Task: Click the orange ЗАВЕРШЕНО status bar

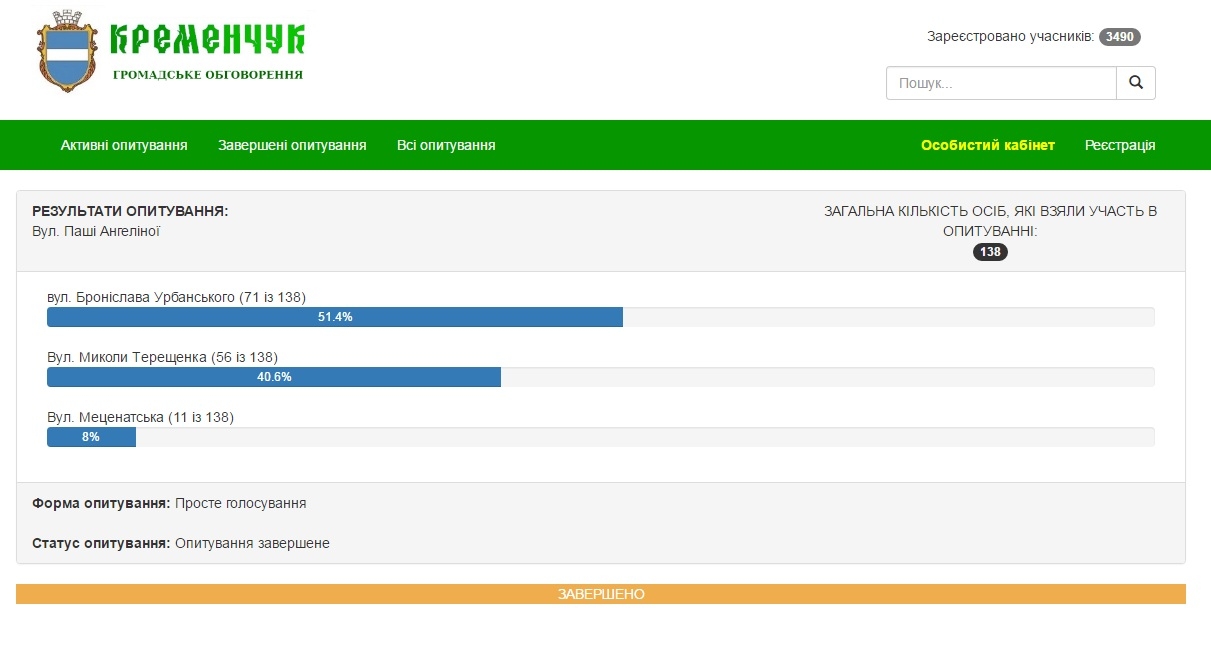Action: point(600,594)
